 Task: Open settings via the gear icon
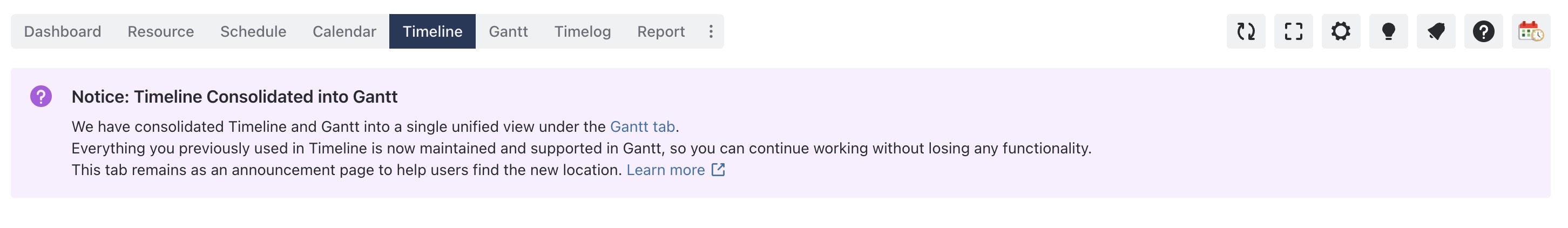pos(1340,31)
